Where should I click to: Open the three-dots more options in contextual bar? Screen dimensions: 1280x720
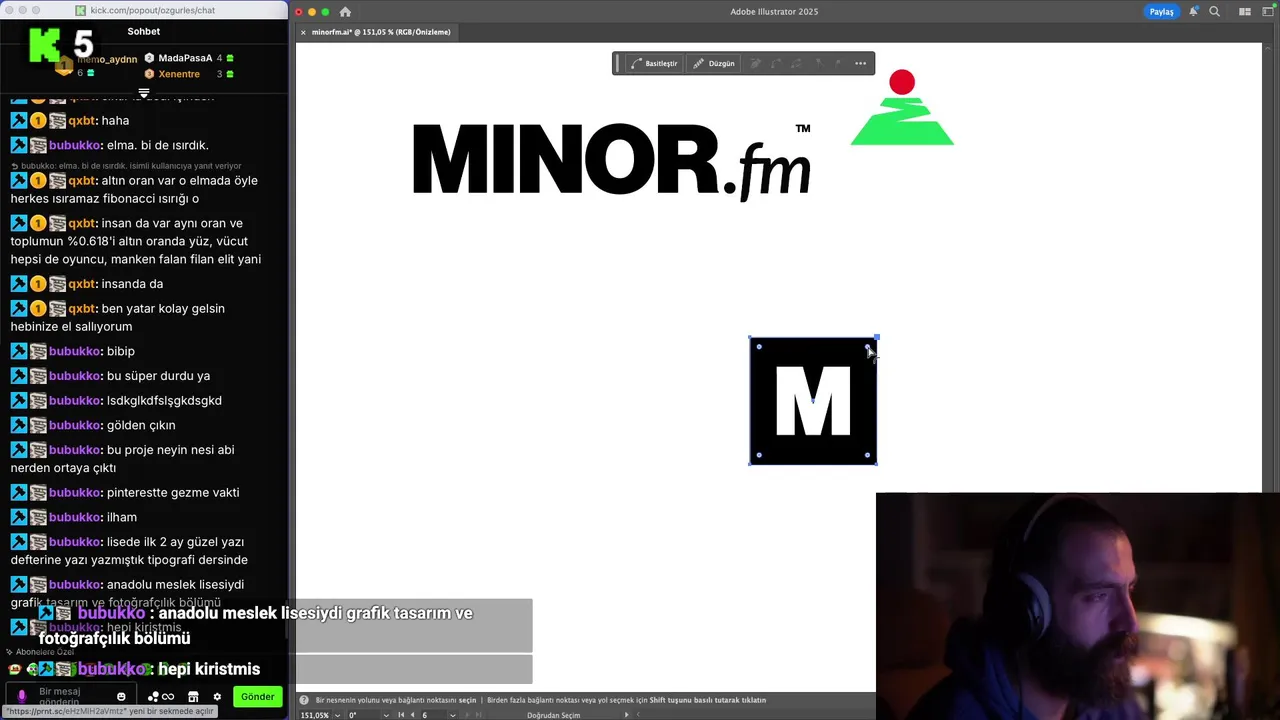coord(860,63)
